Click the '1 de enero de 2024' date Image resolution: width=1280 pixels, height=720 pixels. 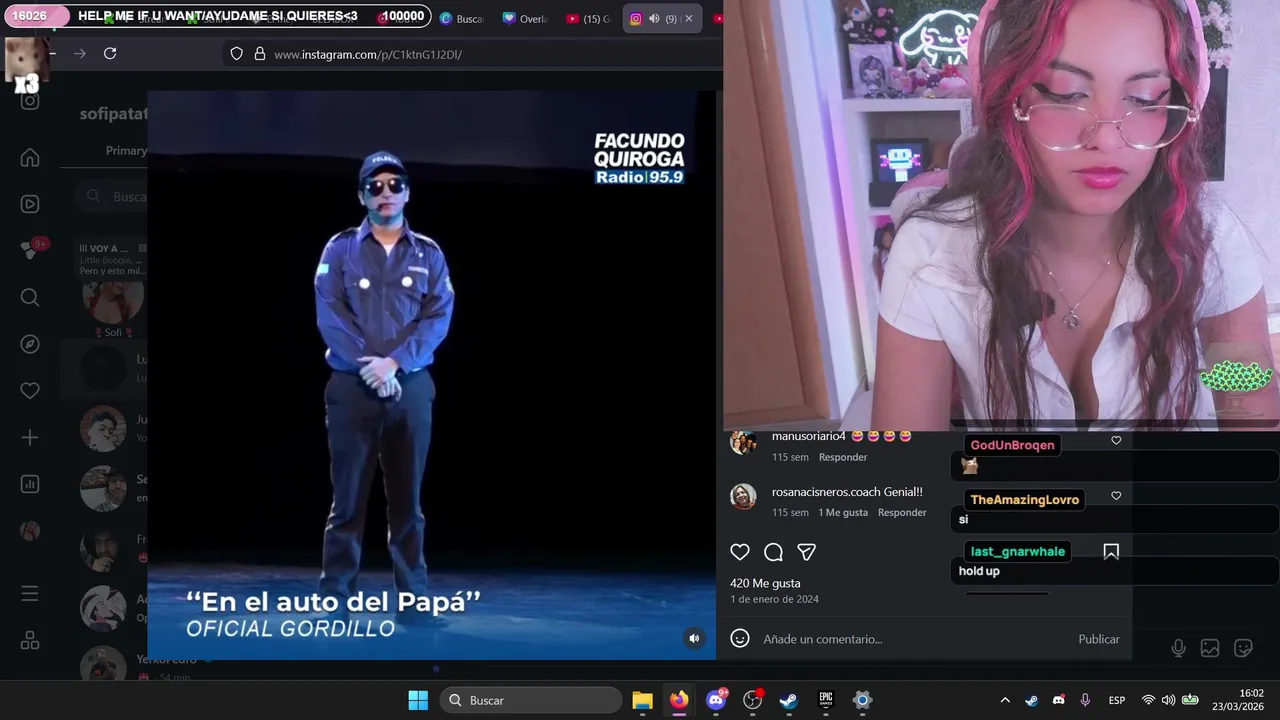tap(774, 599)
